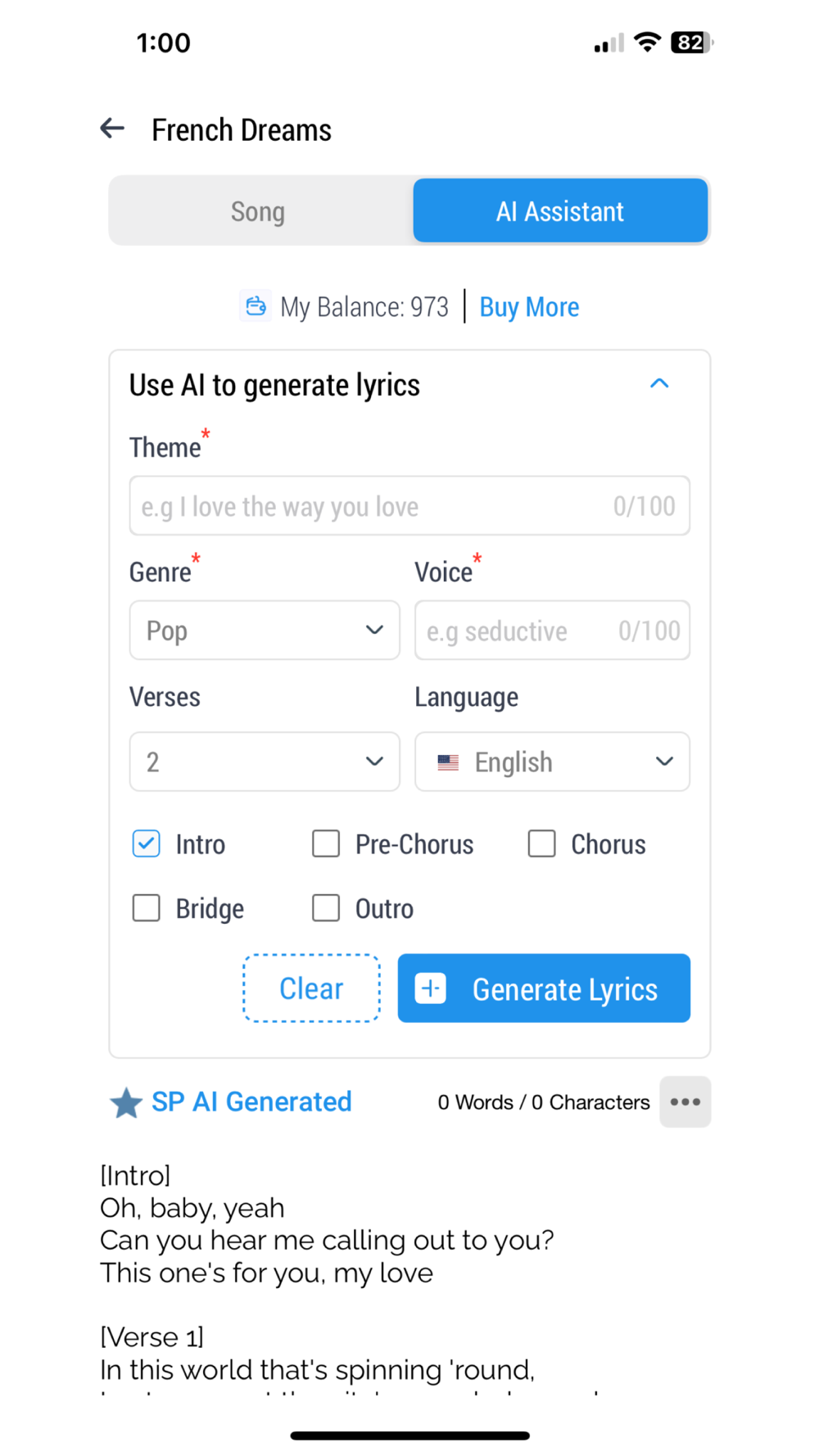Open the Verses dropdown showing 2
The image size is (819, 1456).
(x=265, y=762)
